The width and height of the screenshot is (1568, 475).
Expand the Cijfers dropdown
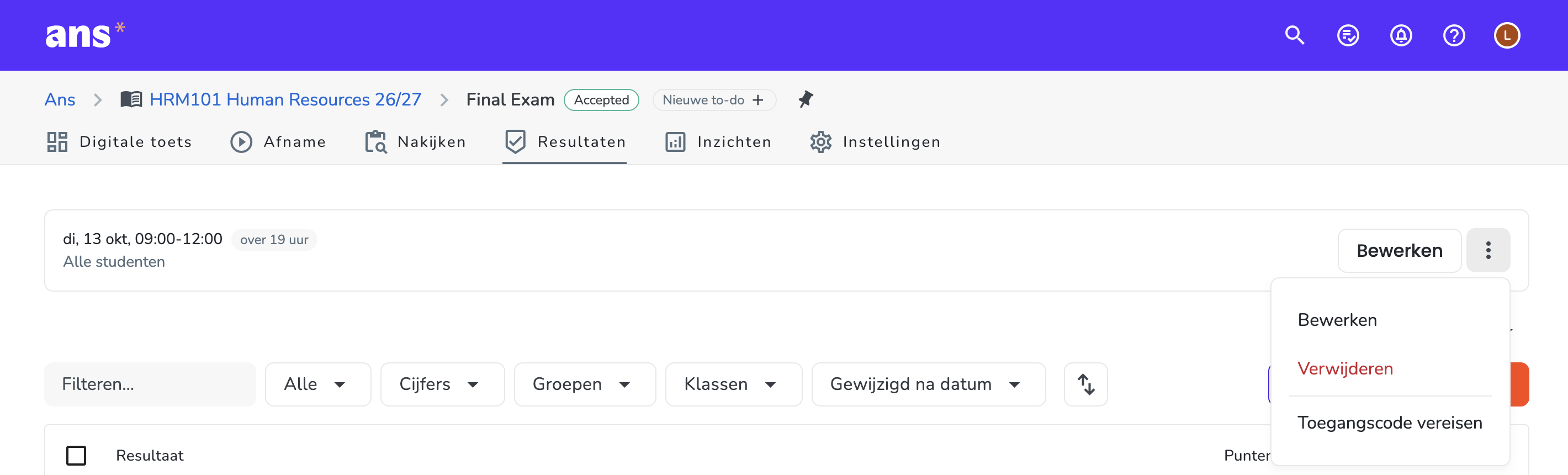[442, 384]
